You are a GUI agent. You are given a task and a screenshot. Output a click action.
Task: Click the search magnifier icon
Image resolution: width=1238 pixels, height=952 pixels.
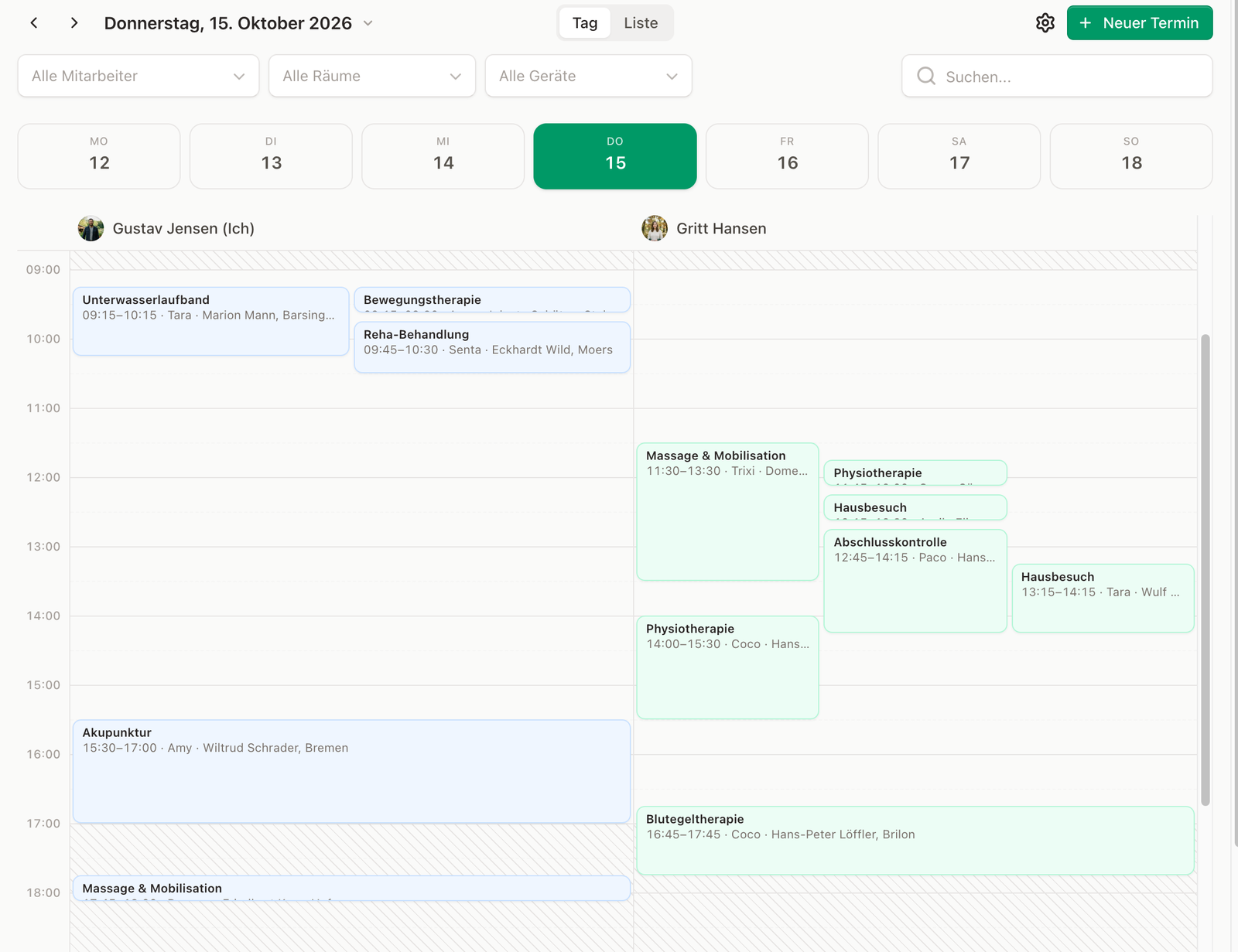tap(926, 76)
